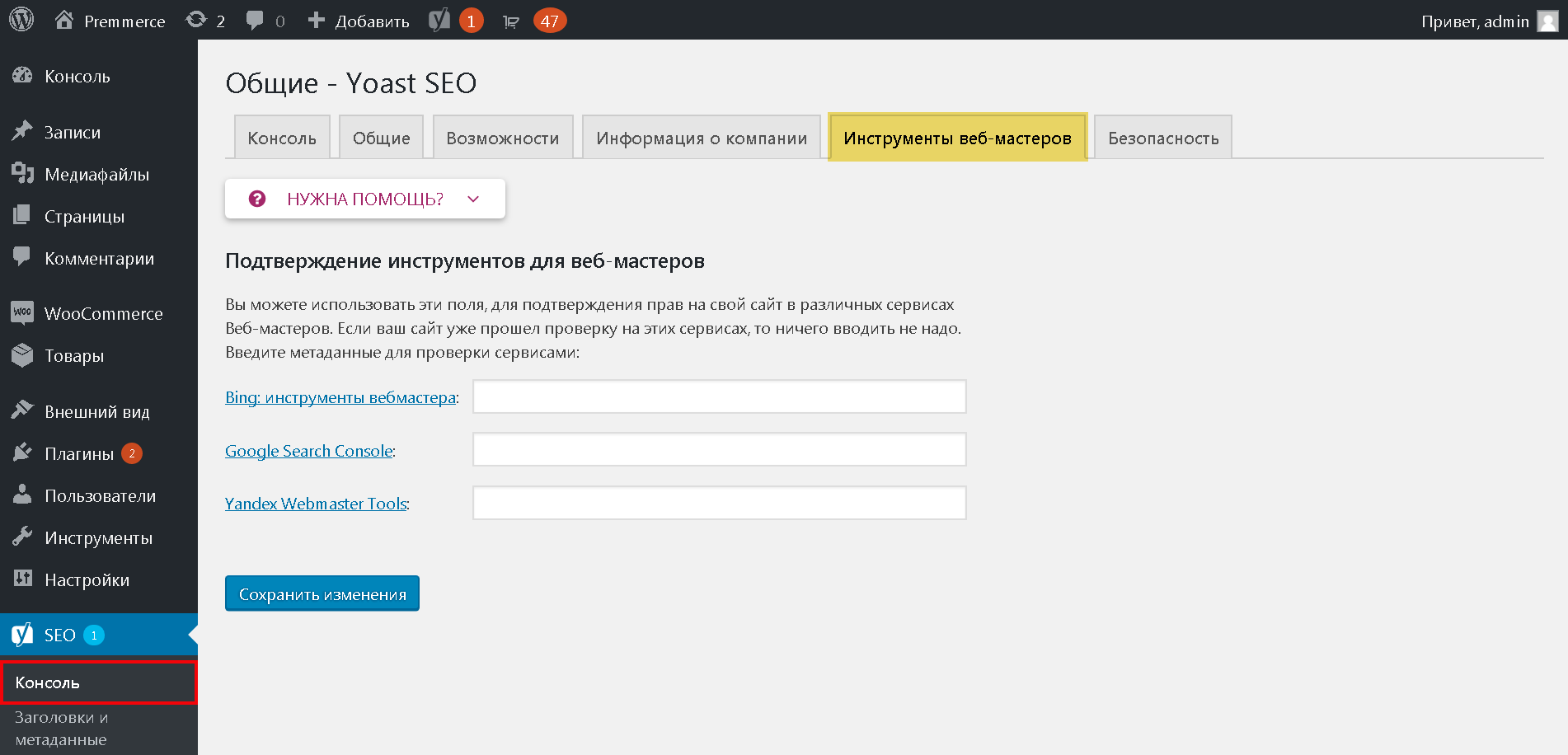Click the Yoast SEO sidebar icon
This screenshot has height=755, width=1568.
tap(22, 635)
